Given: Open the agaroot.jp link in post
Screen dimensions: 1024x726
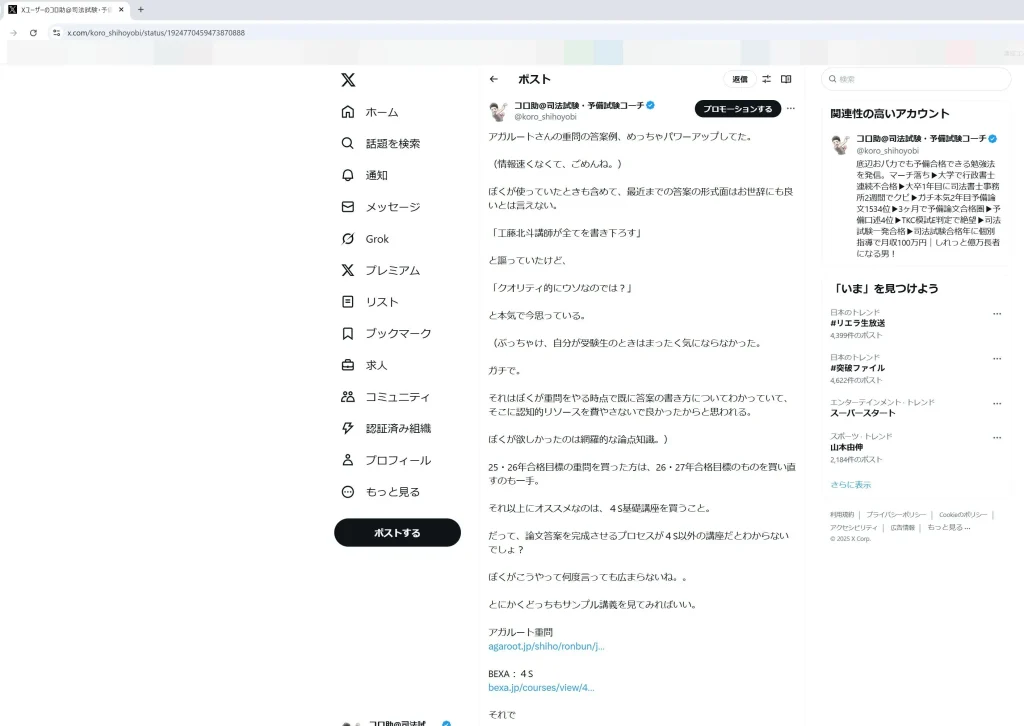Looking at the screenshot, I should click(x=546, y=646).
